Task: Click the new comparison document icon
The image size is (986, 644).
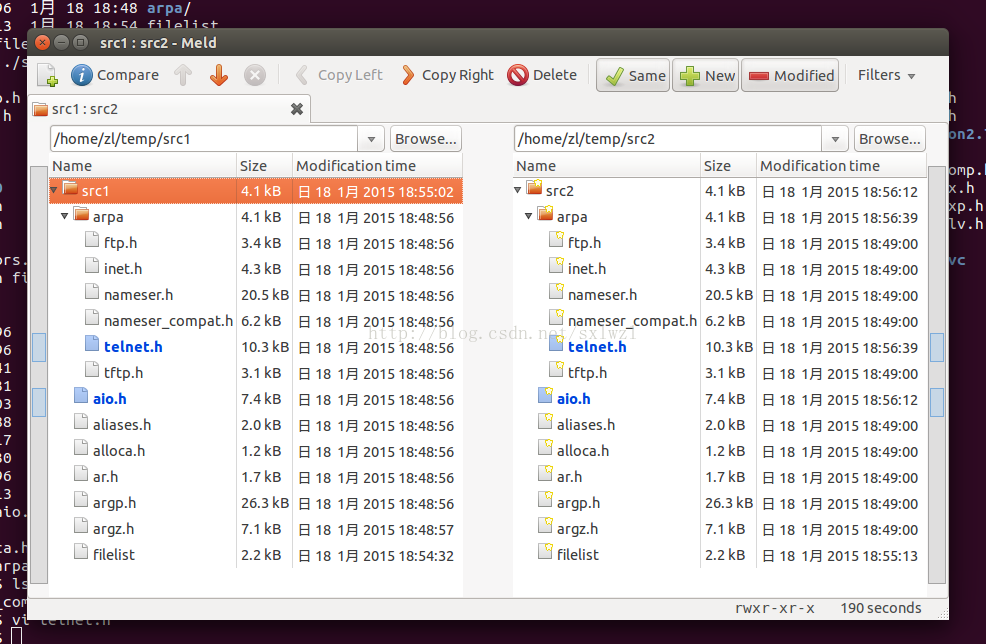Action: point(48,75)
